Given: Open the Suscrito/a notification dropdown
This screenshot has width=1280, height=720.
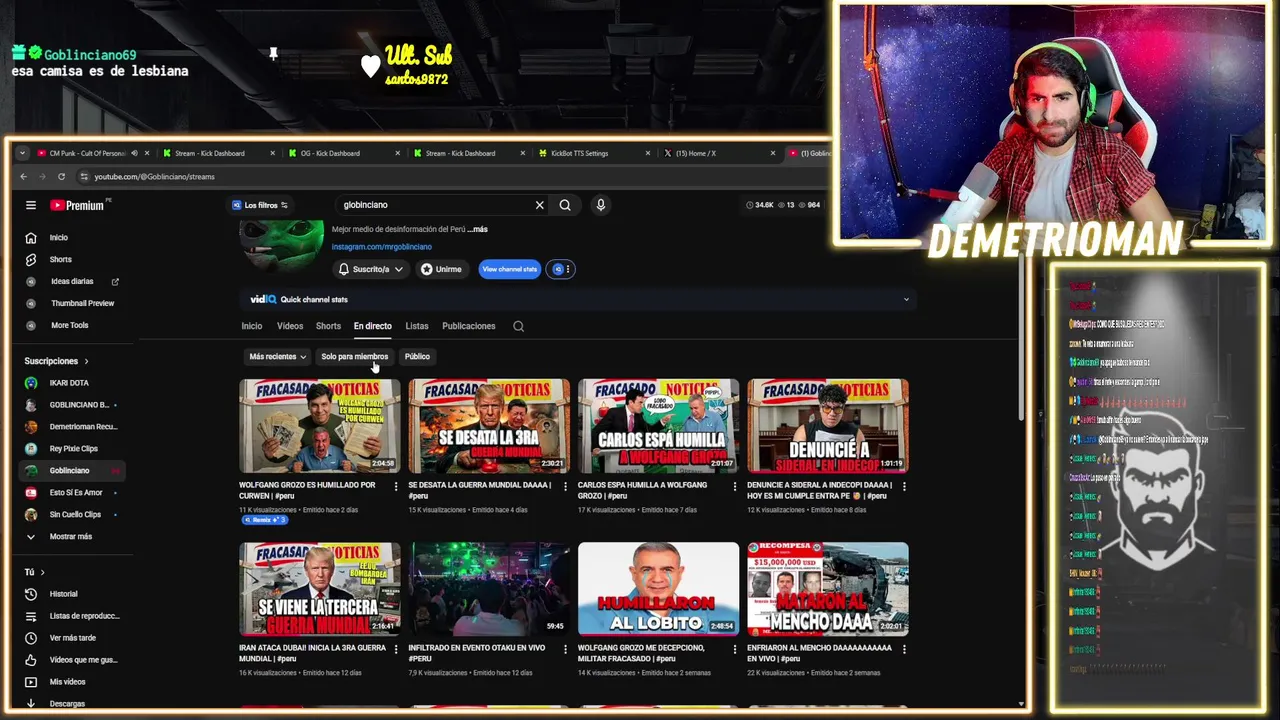Looking at the screenshot, I should point(371,269).
